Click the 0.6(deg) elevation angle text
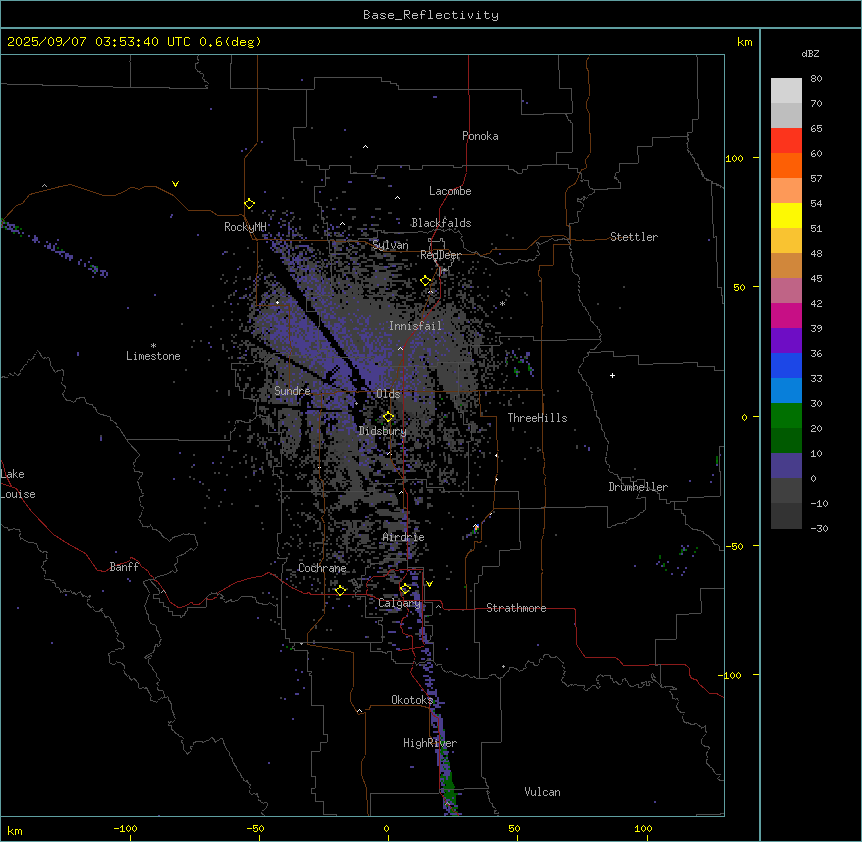862x842 pixels. click(x=230, y=42)
